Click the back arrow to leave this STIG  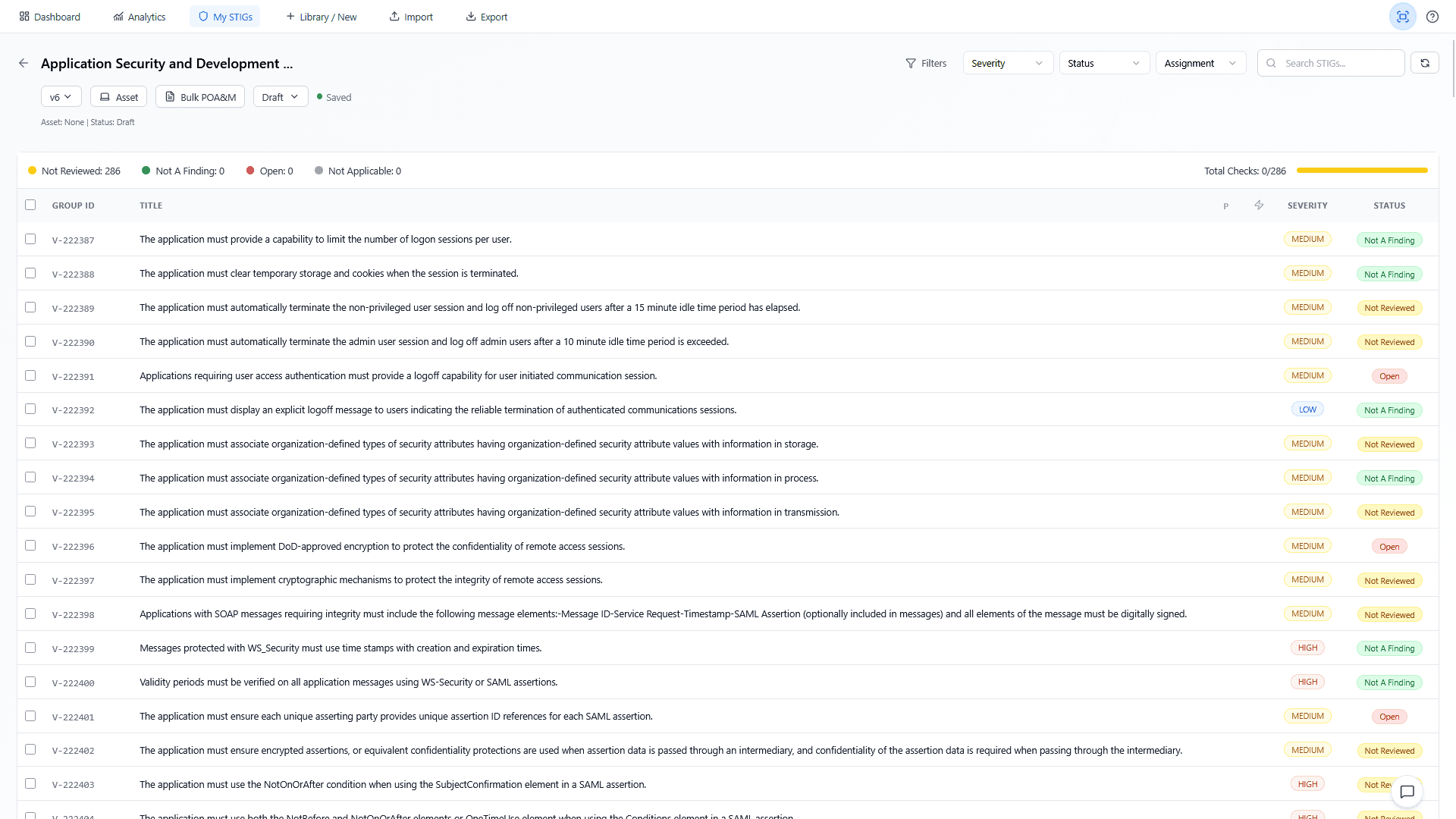pyautogui.click(x=24, y=64)
